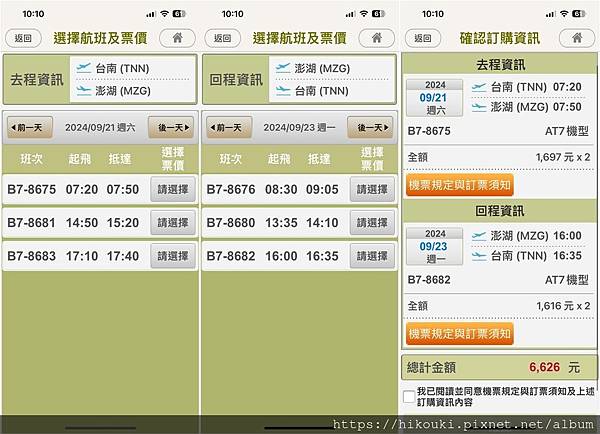This screenshot has width=600, height=434.
Task: Open ticket rules under outbound flight B7-8675
Action: point(460,185)
